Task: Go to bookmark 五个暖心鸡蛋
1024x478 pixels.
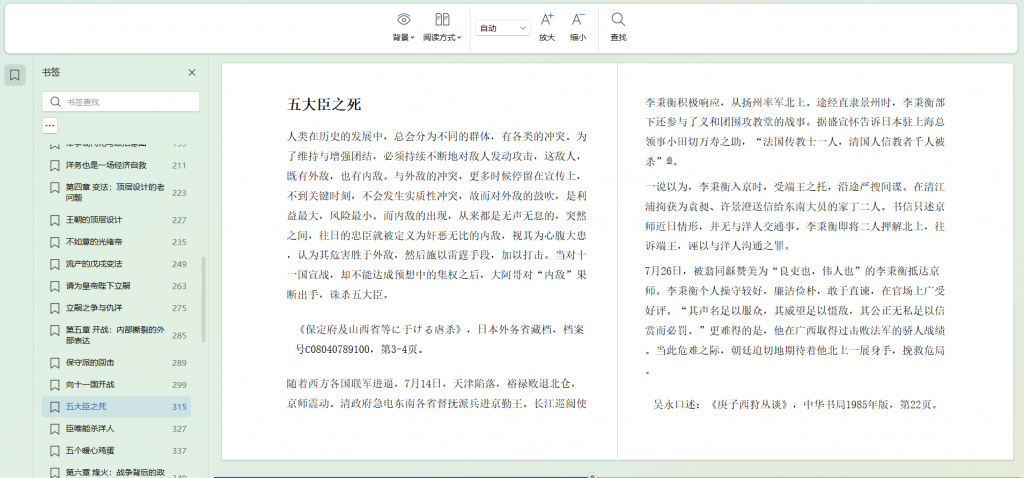Action: 89,451
